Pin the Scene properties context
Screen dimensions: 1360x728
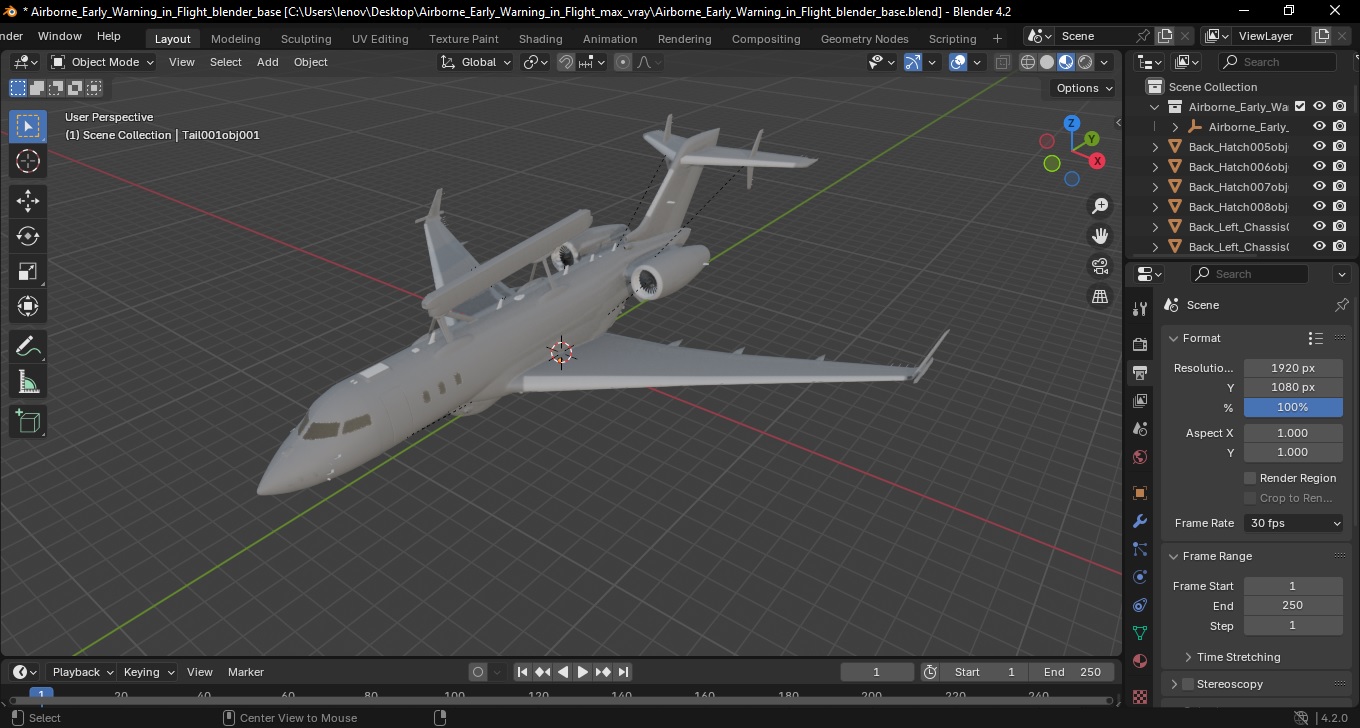[x=1342, y=305]
